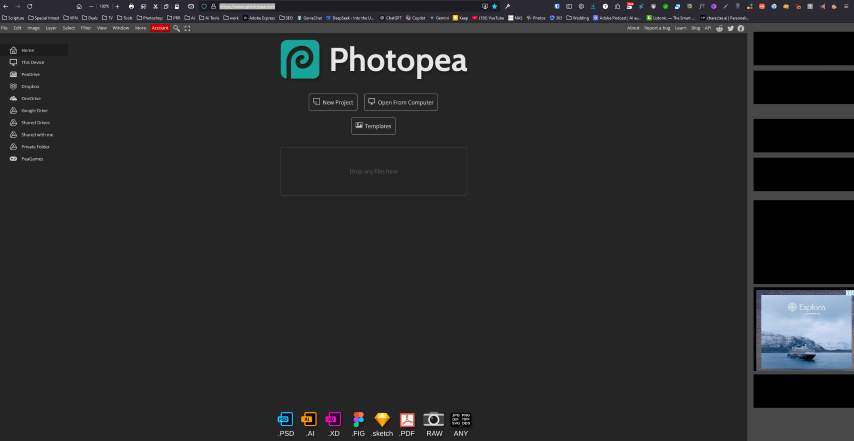854x441 pixels.
Task: Open the Image menu
Action: tap(33, 28)
